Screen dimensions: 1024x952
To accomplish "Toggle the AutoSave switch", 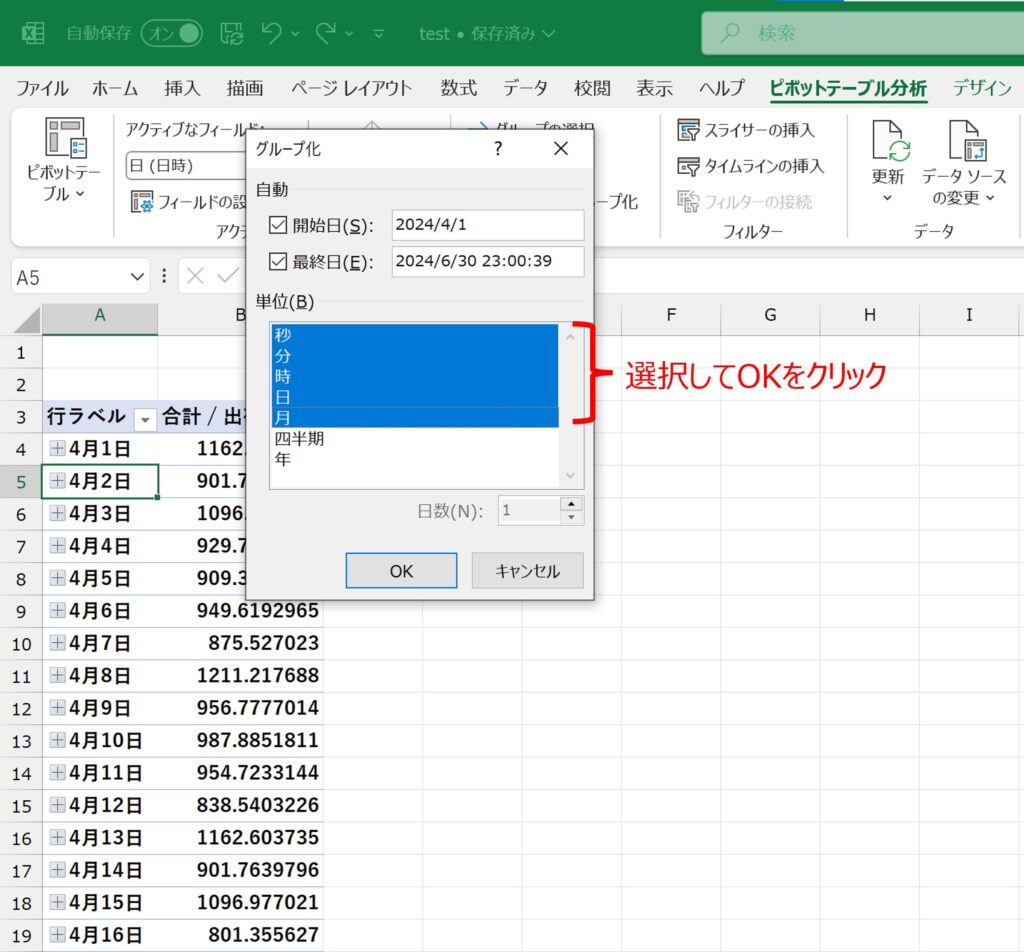I will (171, 33).
